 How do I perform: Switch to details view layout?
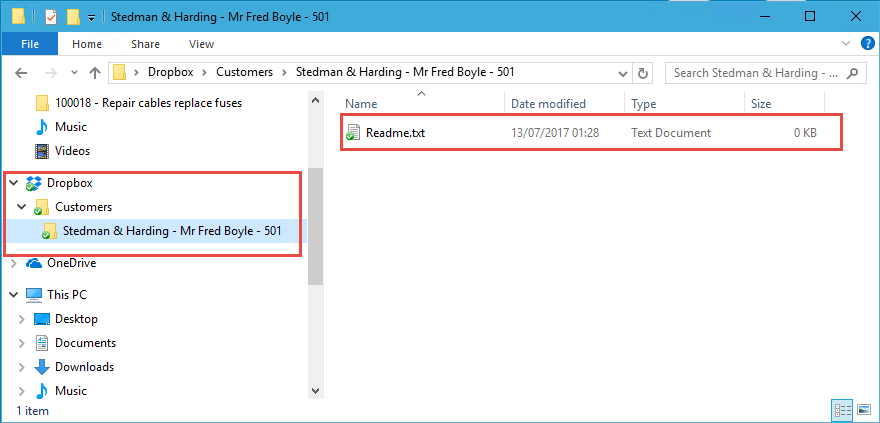[x=840, y=411]
